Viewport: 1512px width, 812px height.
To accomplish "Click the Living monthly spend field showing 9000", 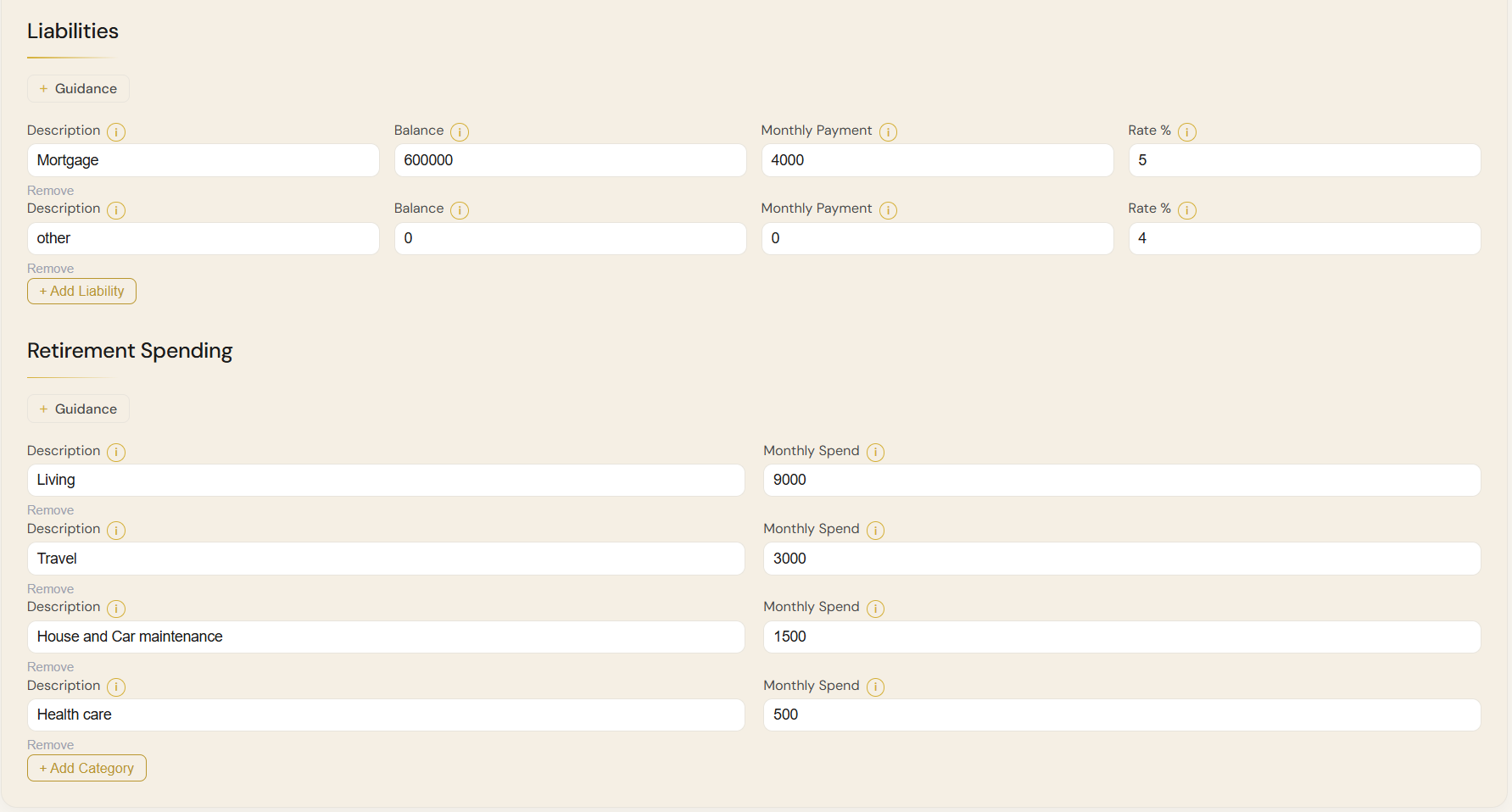I will click(x=1122, y=480).
